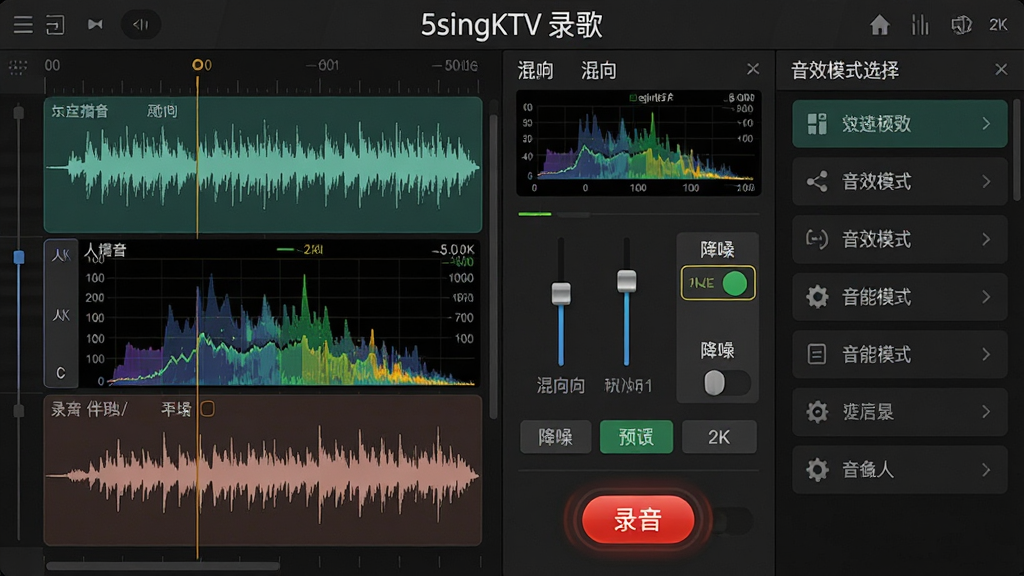
Task: Click the green progress bar under spectrum
Action: click(535, 214)
